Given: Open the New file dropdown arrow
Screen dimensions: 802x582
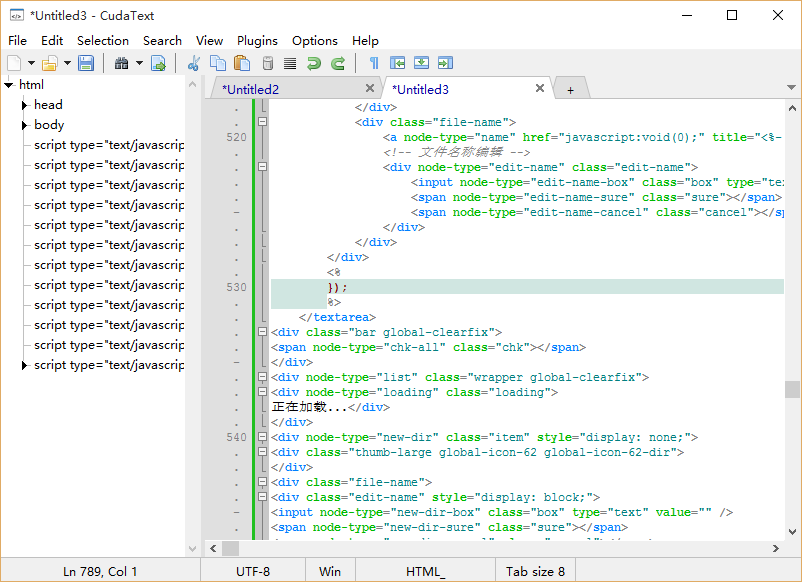Looking at the screenshot, I should 31,64.
